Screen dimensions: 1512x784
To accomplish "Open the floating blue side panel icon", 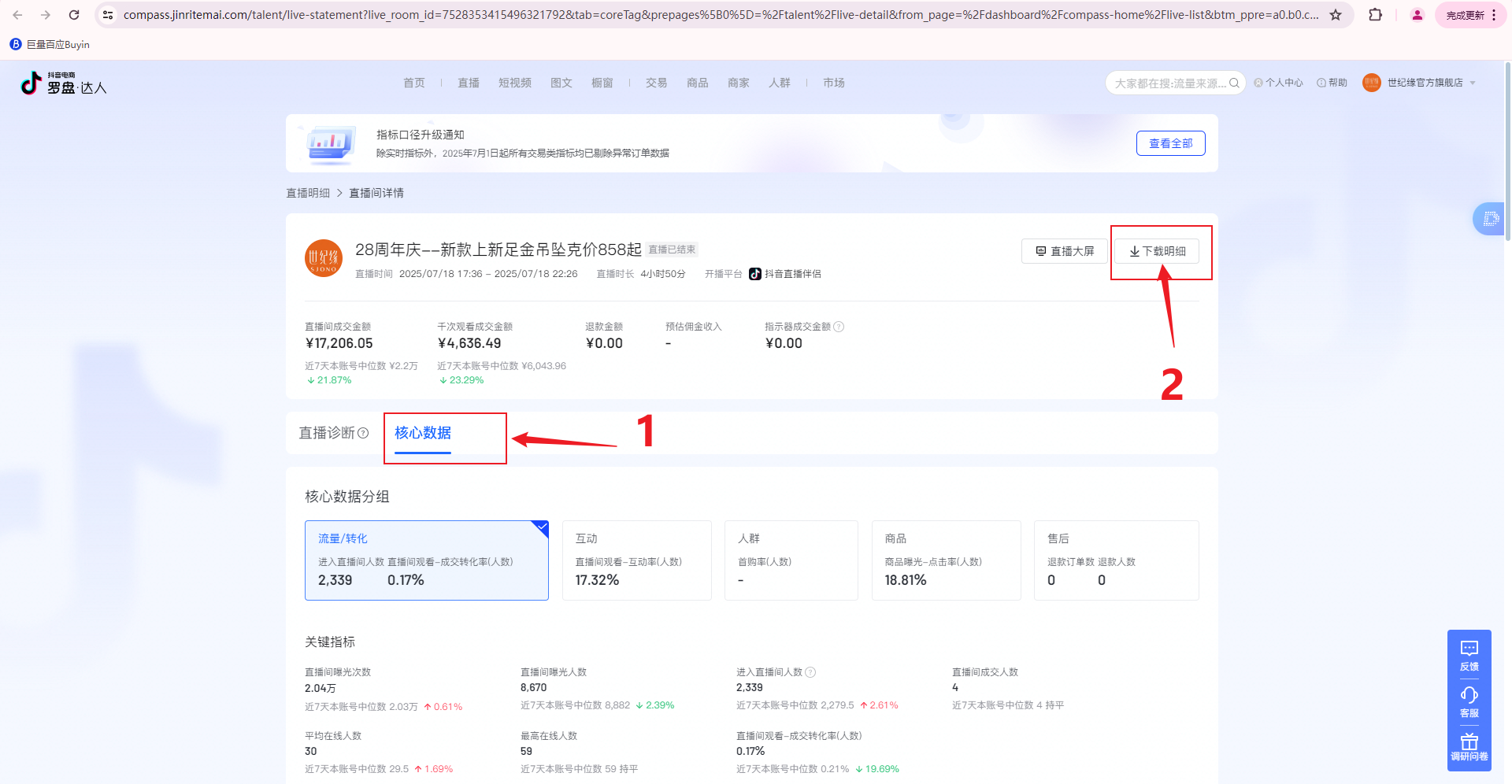I will 1490,219.
